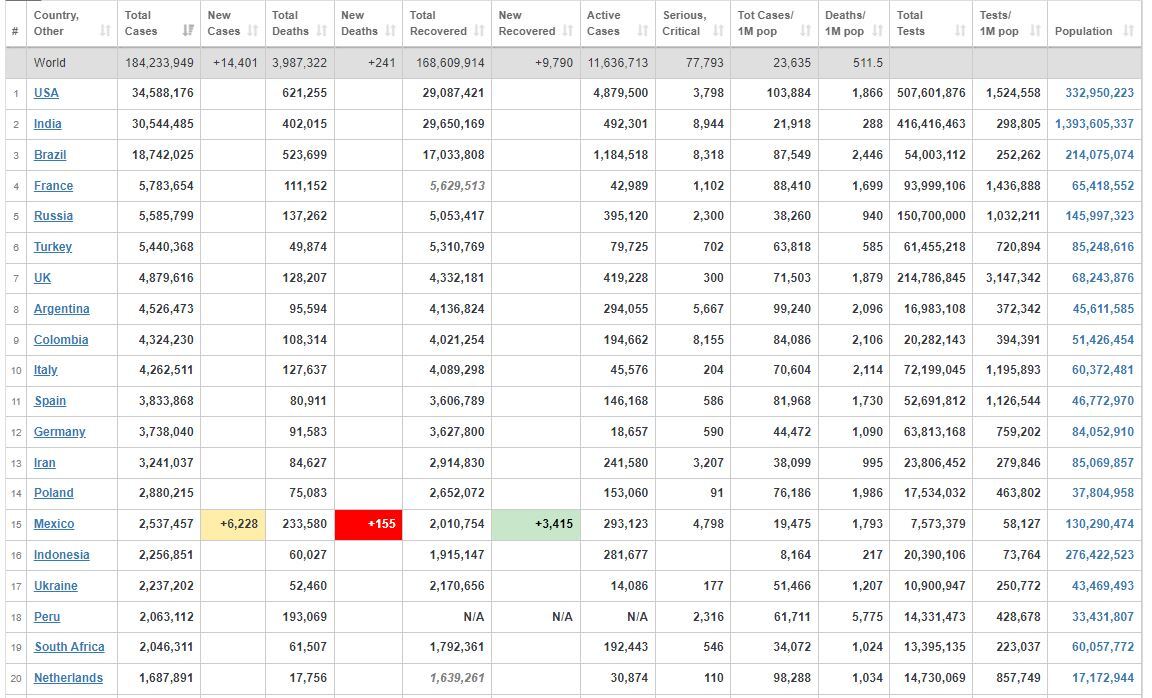Sort by Total Cases sort icon
The width and height of the screenshot is (1152, 698).
tap(188, 31)
